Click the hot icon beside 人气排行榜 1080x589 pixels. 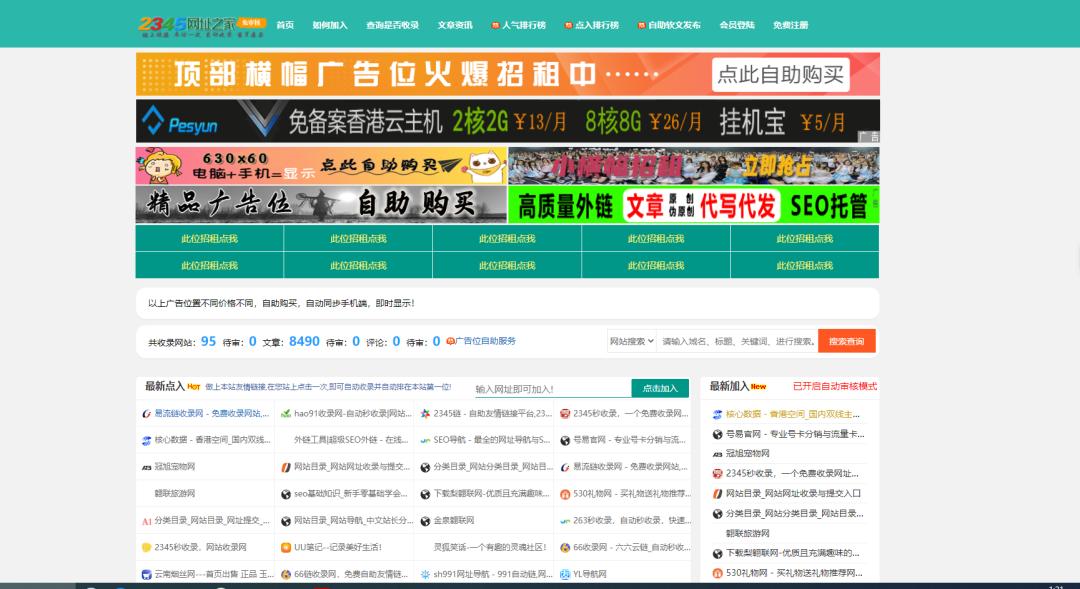click(x=495, y=25)
